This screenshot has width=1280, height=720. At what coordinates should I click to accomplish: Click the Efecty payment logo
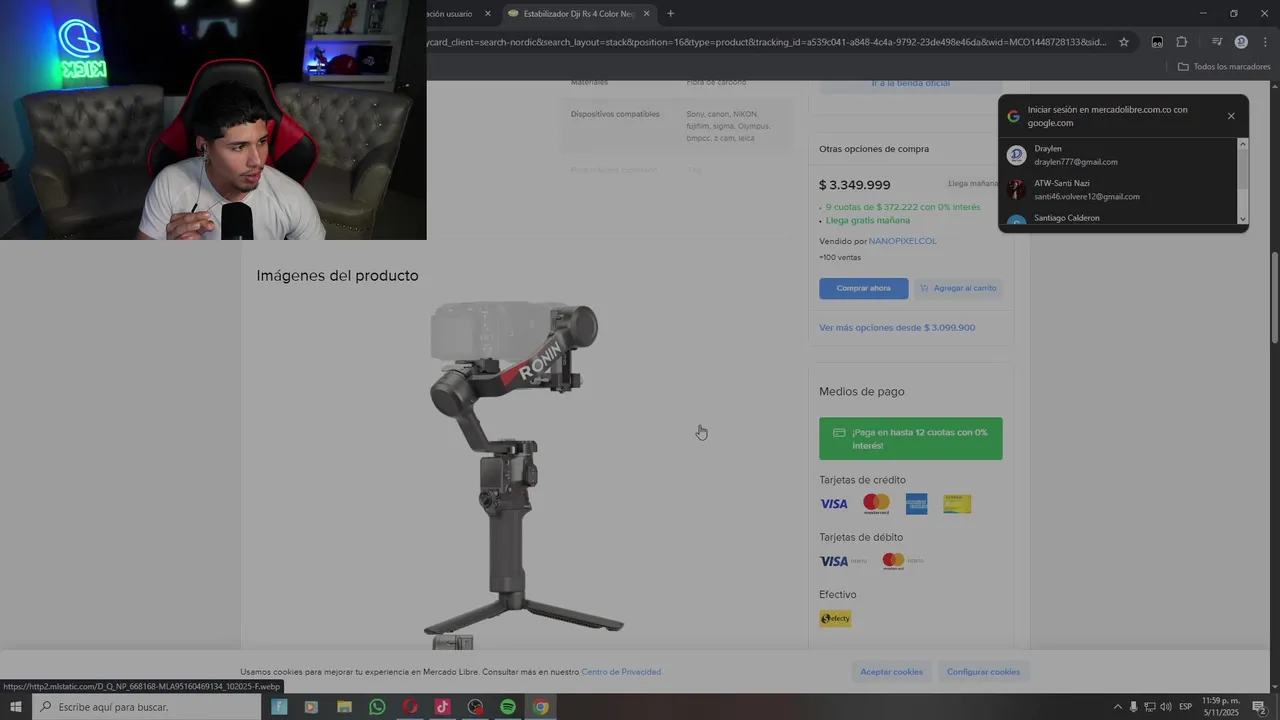pyautogui.click(x=836, y=619)
